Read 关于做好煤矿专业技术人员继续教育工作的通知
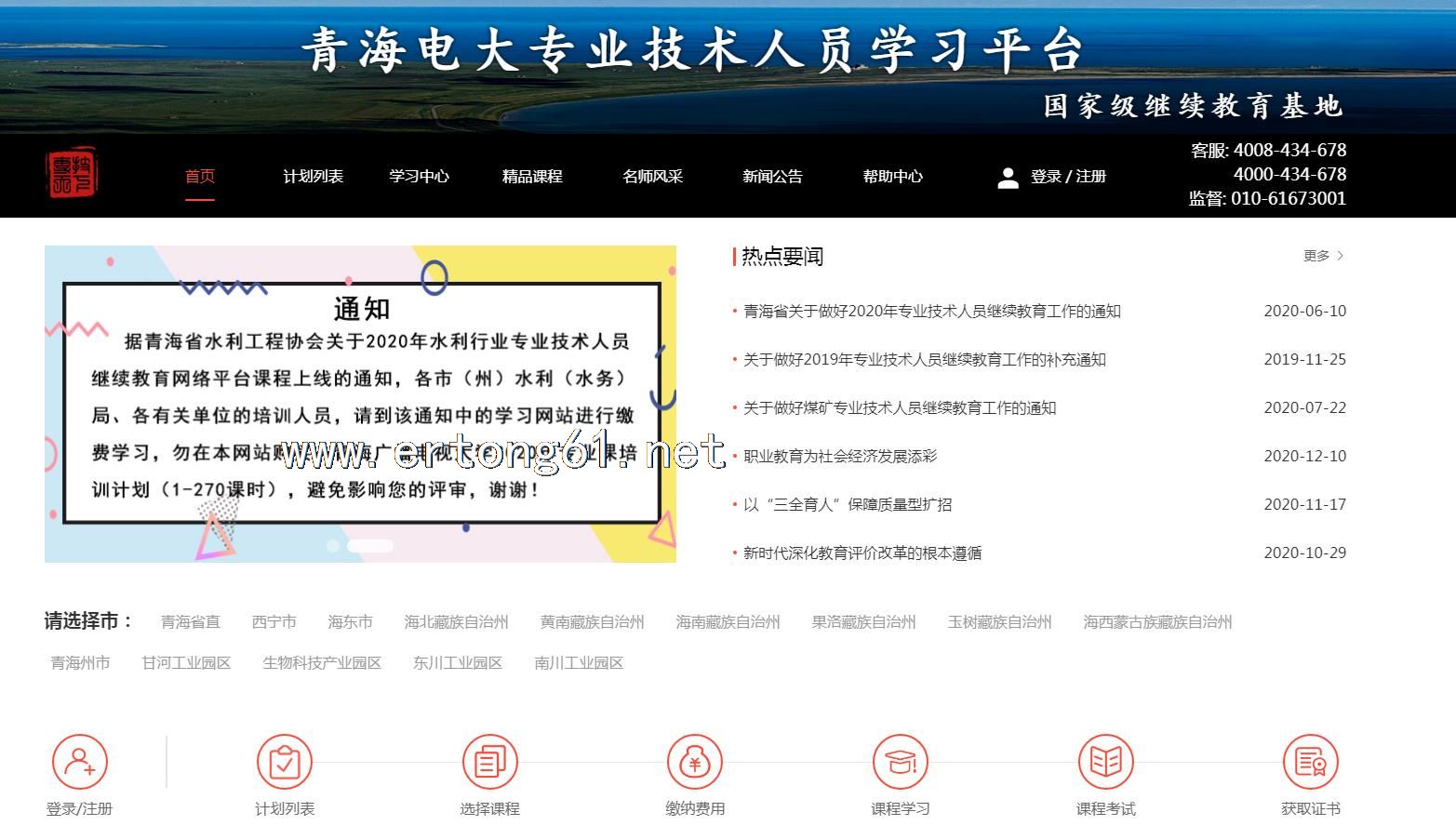This screenshot has width=1456, height=839. [899, 408]
